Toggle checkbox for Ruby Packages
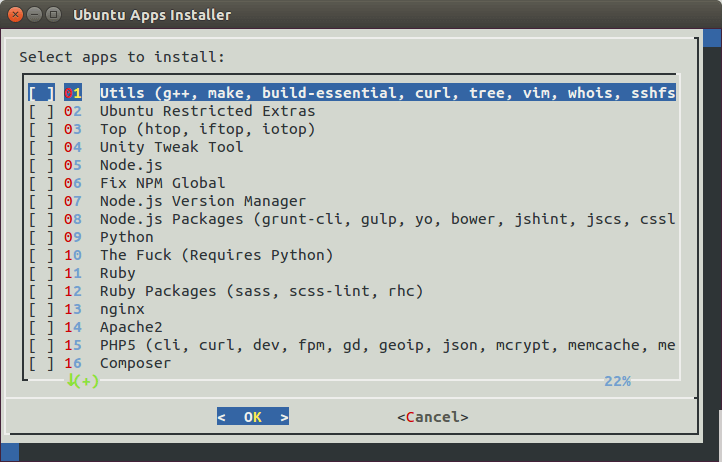Viewport: 722px width, 462px height. [x=41, y=291]
